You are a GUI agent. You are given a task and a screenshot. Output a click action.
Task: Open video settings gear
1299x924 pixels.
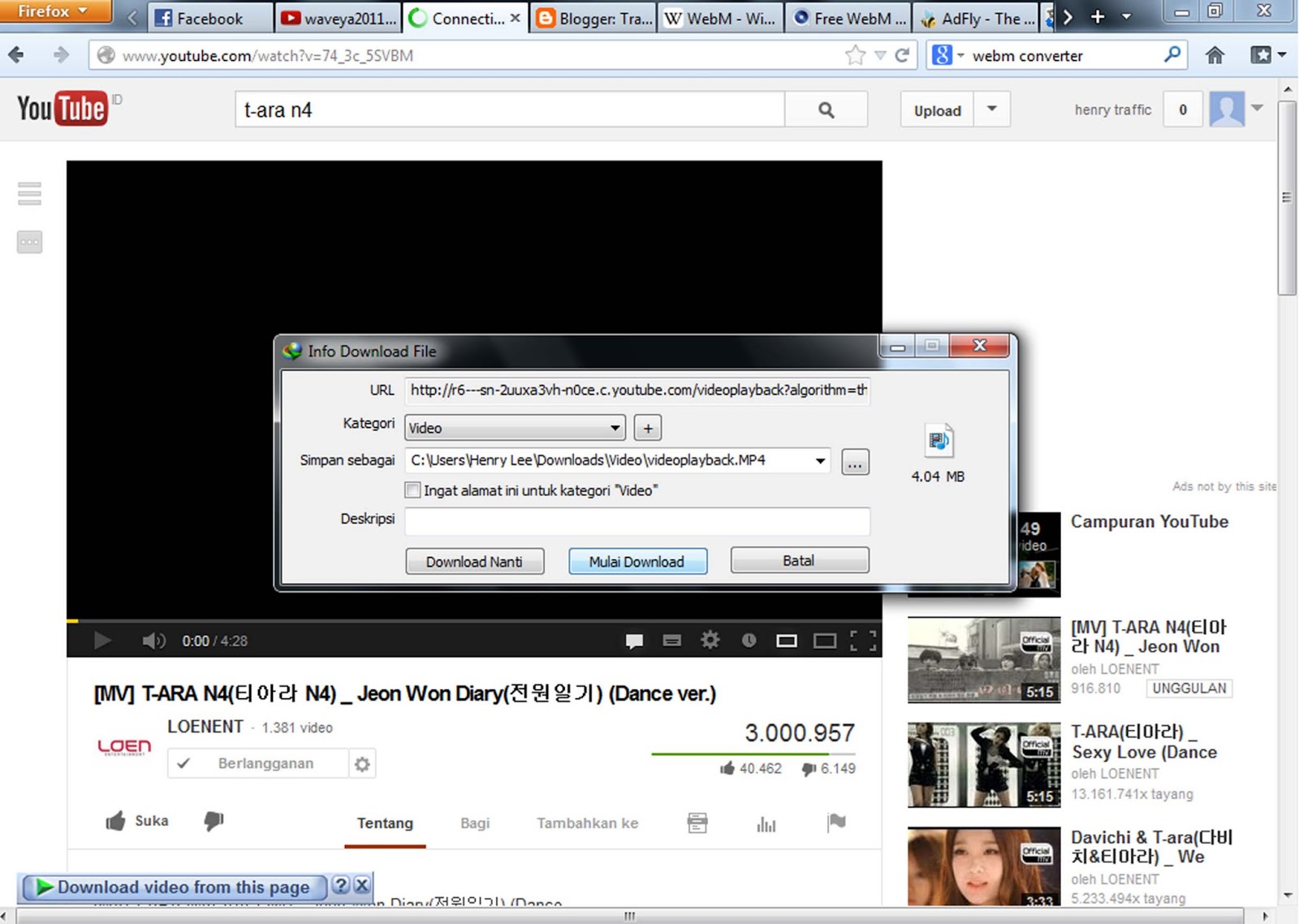[x=710, y=640]
